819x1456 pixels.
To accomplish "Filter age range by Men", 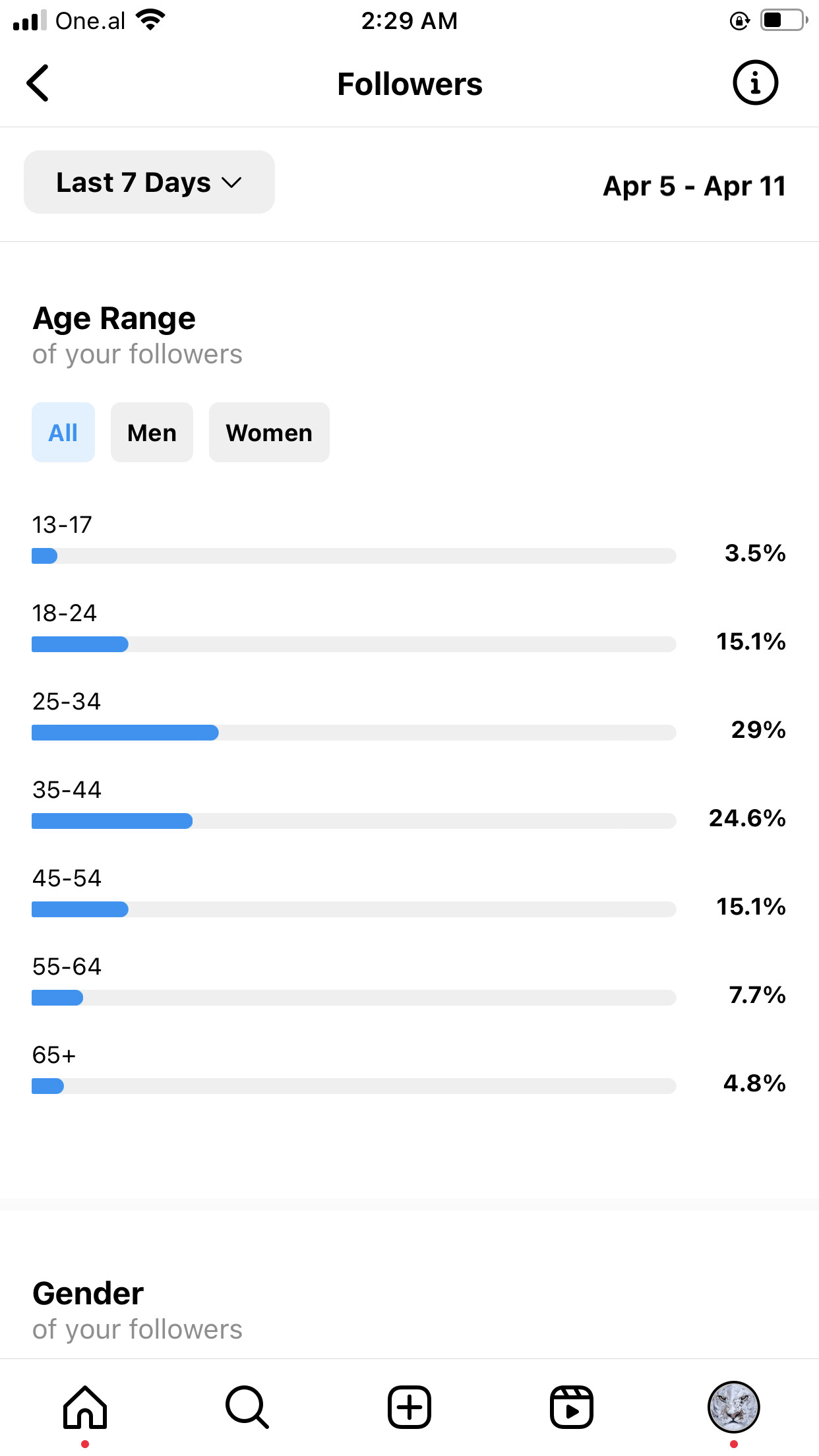I will 152,433.
